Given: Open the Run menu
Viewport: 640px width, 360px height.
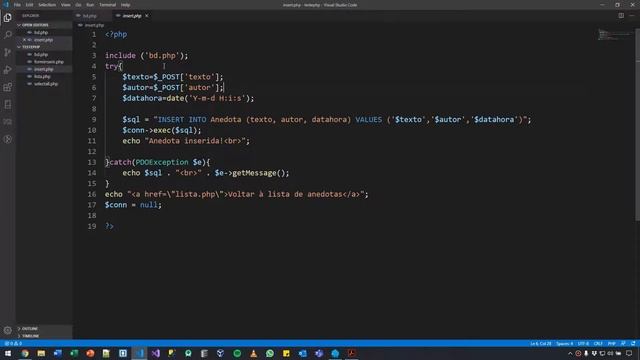Looking at the screenshot, I should click(90, 5).
